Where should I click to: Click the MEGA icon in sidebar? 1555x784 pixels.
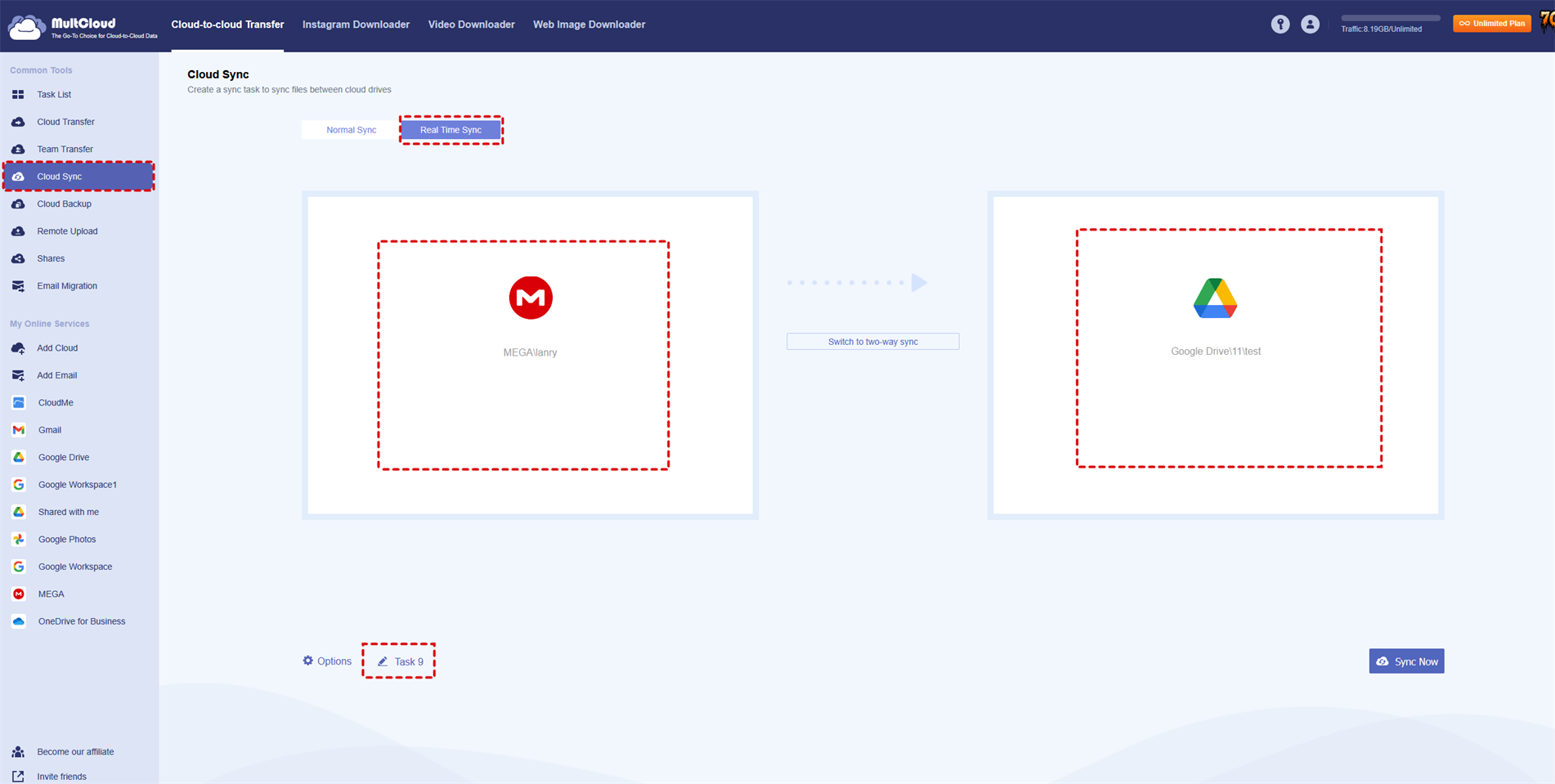[19, 594]
